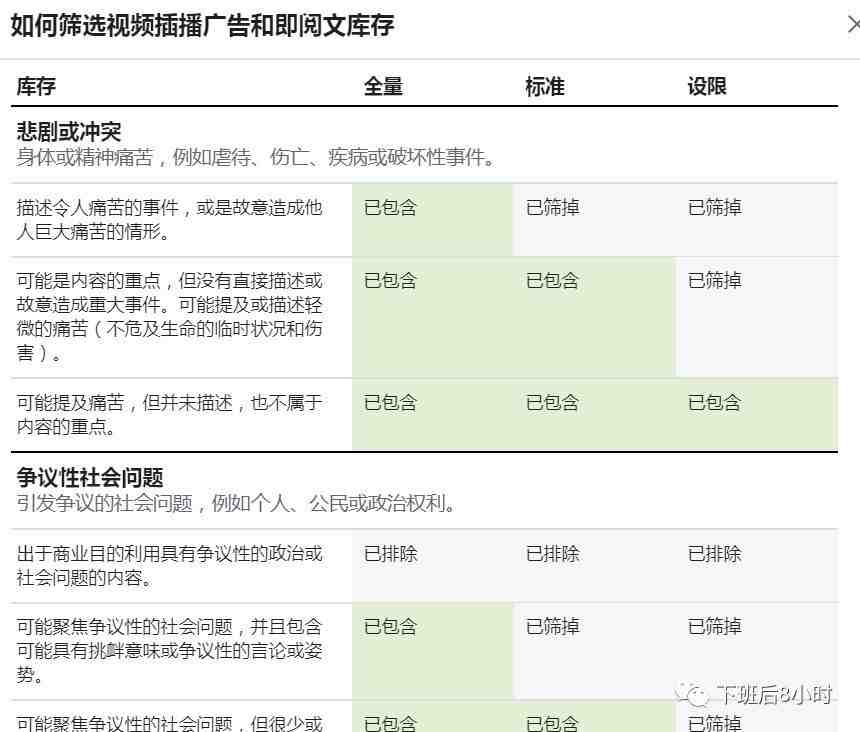Click 设限 已筛掉 cell in 描述令人痛苦的事件 row
Image resolution: width=860 pixels, height=732 pixels.
coord(756,220)
